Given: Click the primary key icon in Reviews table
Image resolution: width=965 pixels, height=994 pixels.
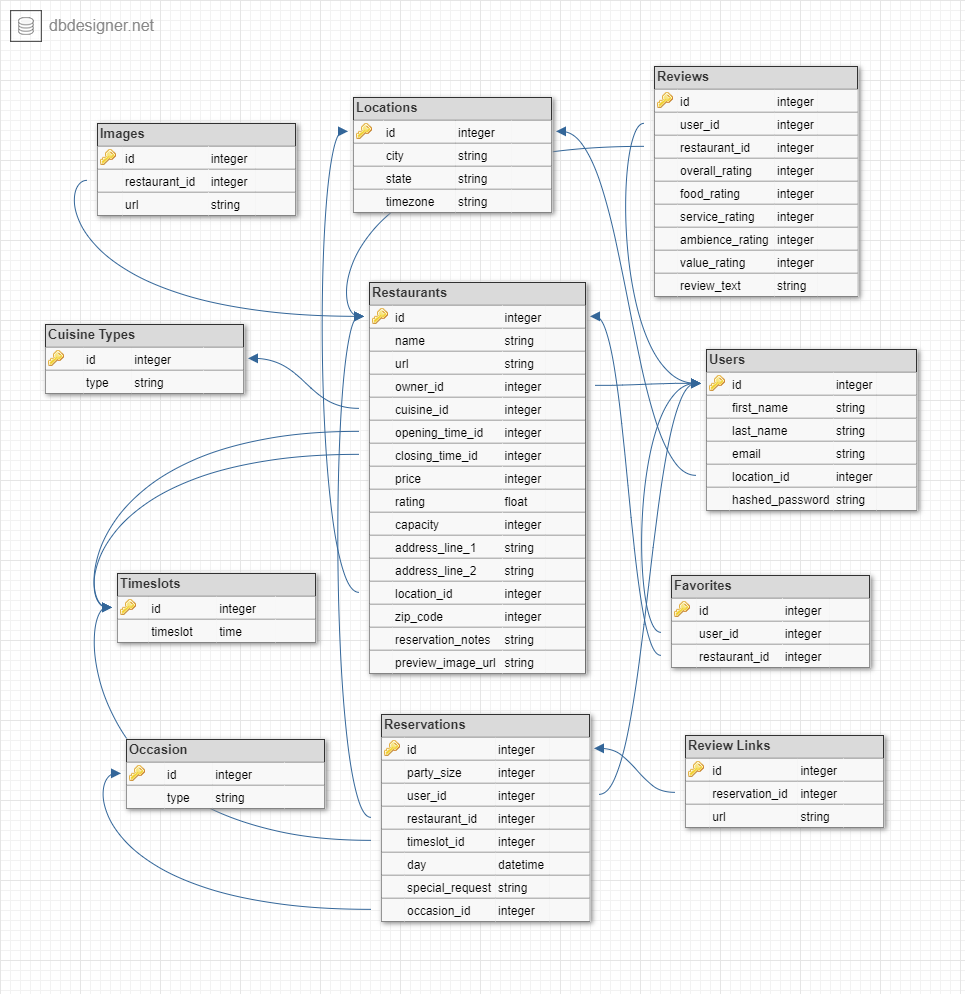Looking at the screenshot, I should click(664, 101).
